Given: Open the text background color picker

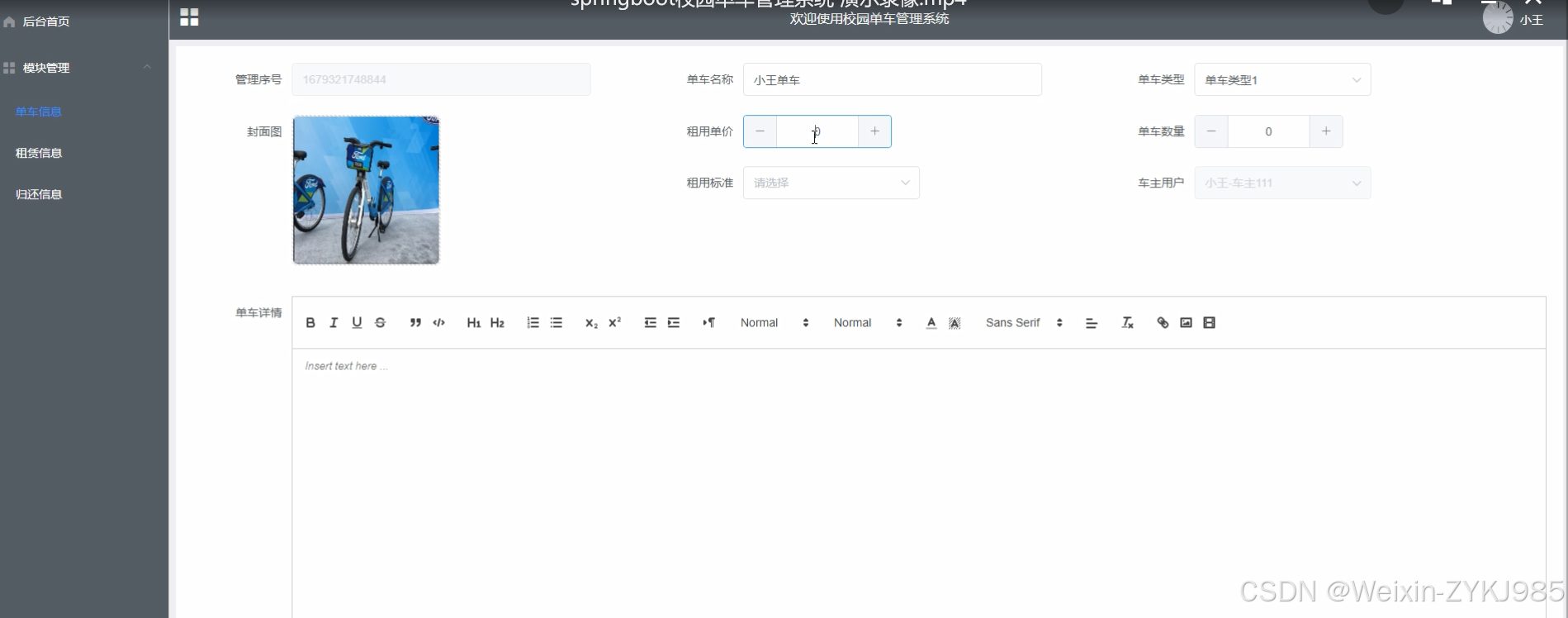Looking at the screenshot, I should coord(955,323).
